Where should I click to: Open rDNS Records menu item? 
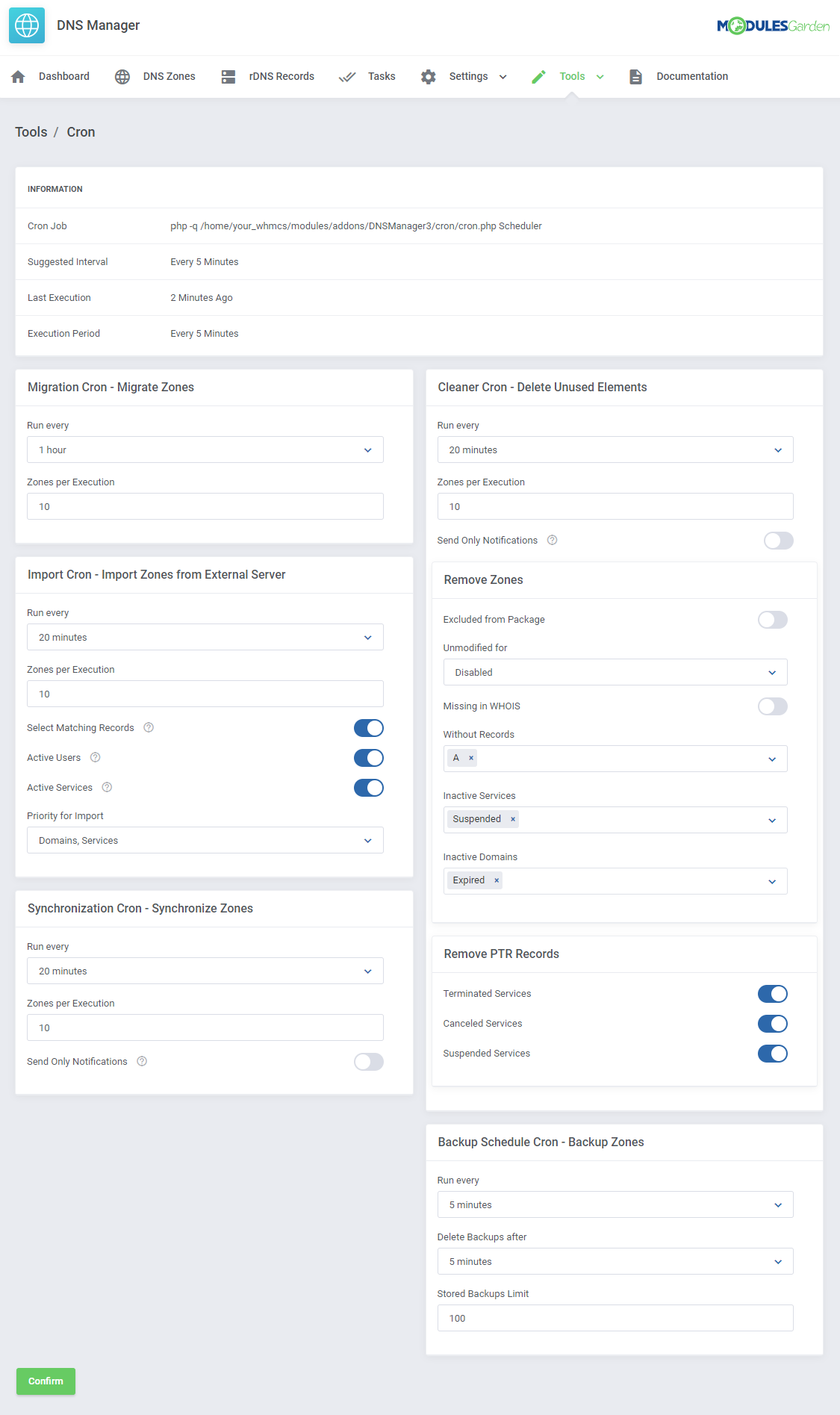[x=281, y=76]
